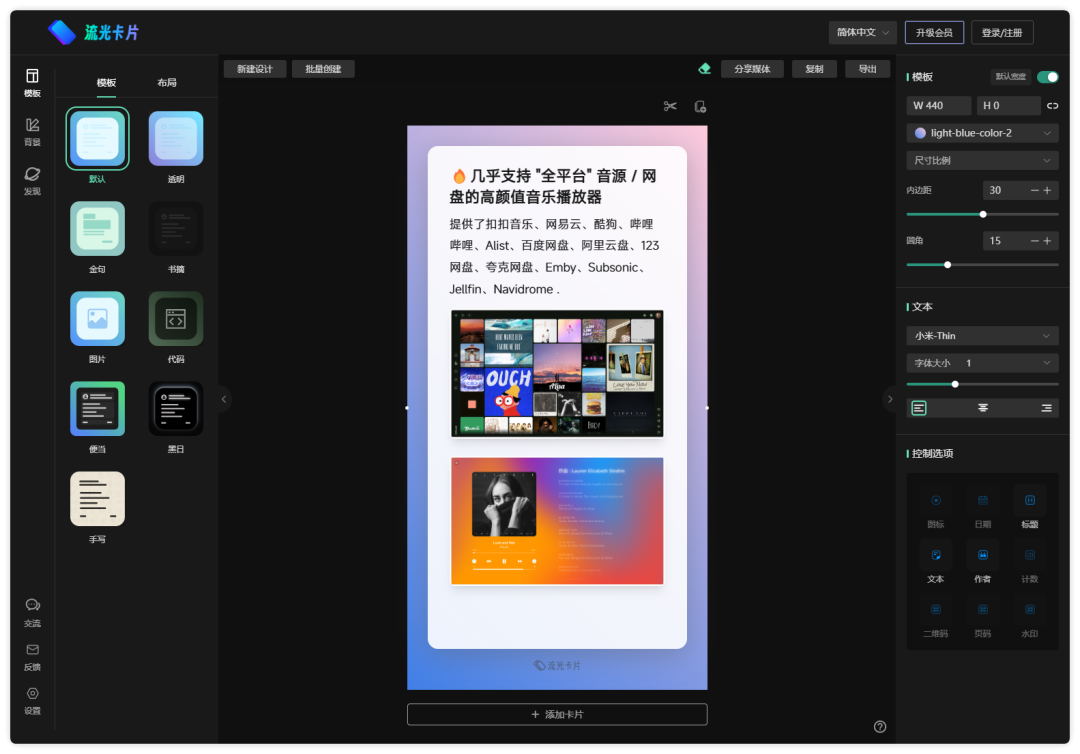Switch to the 布局 tab
The height and width of the screenshot is (754, 1080).
pos(167,82)
